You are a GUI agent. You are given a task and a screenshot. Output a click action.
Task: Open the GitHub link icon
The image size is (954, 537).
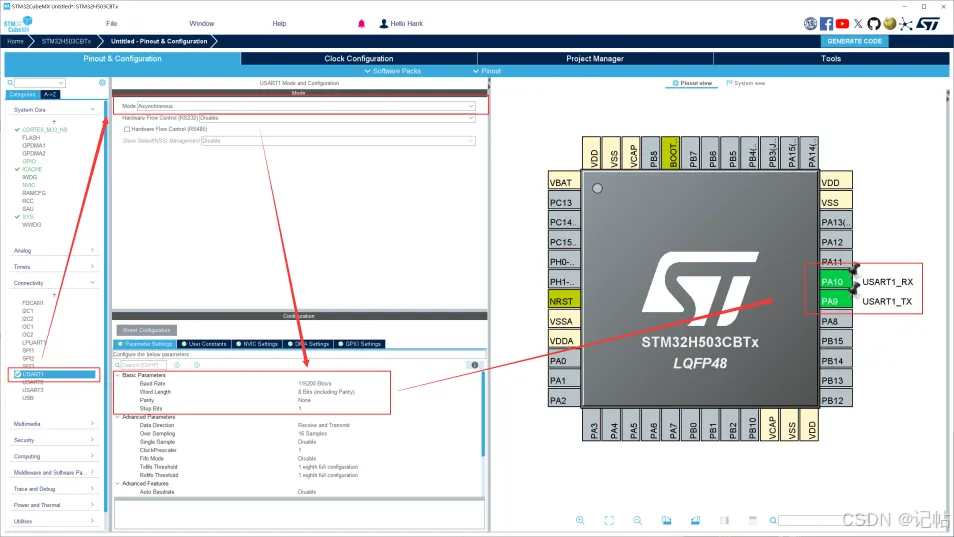[x=874, y=24]
